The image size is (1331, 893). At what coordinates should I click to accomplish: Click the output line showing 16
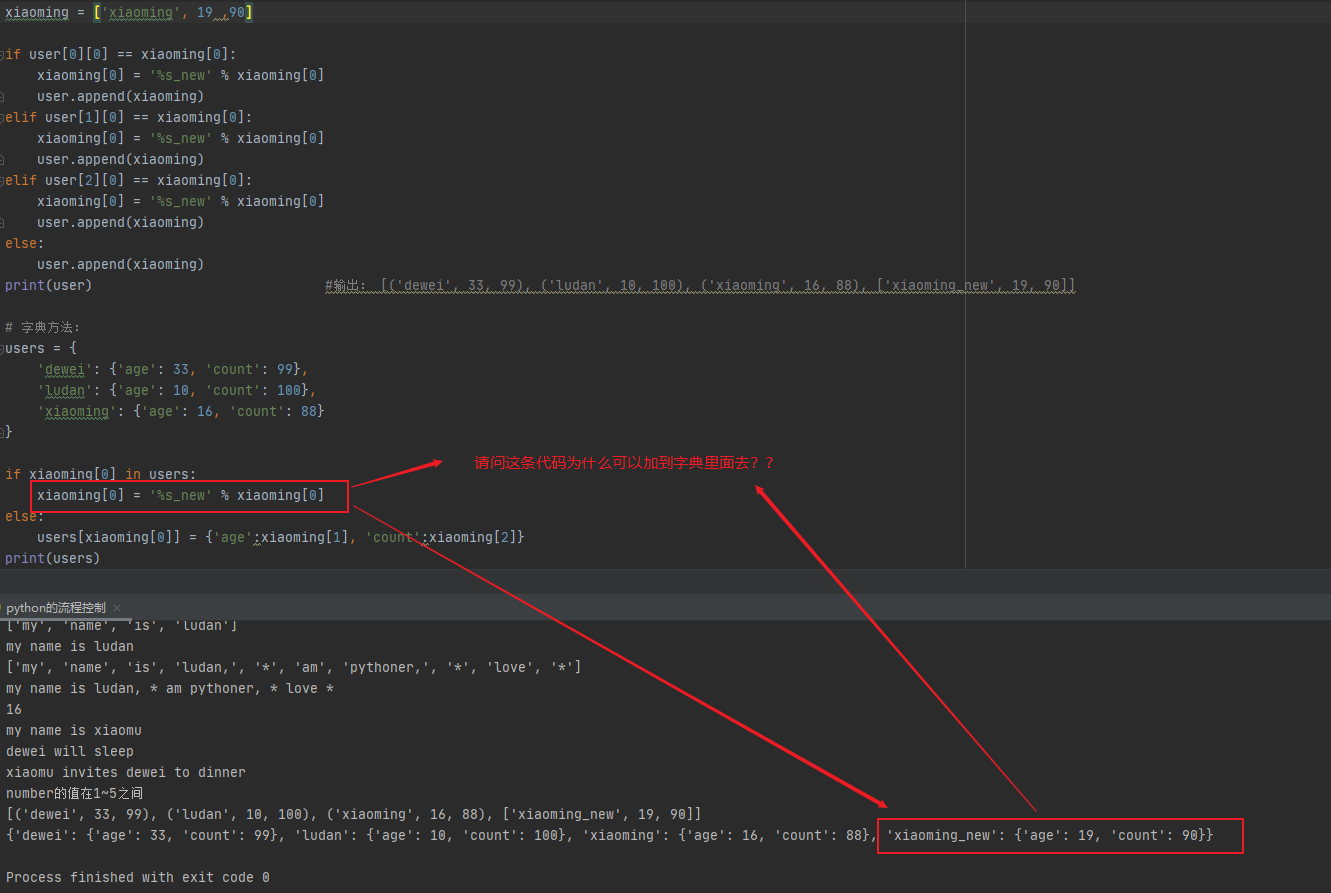click(14, 709)
